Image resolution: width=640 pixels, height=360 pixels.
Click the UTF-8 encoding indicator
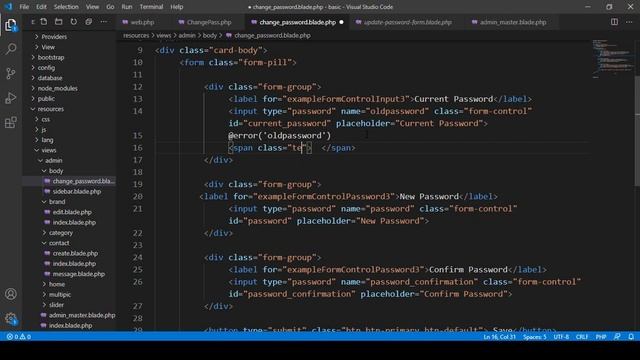coord(561,337)
